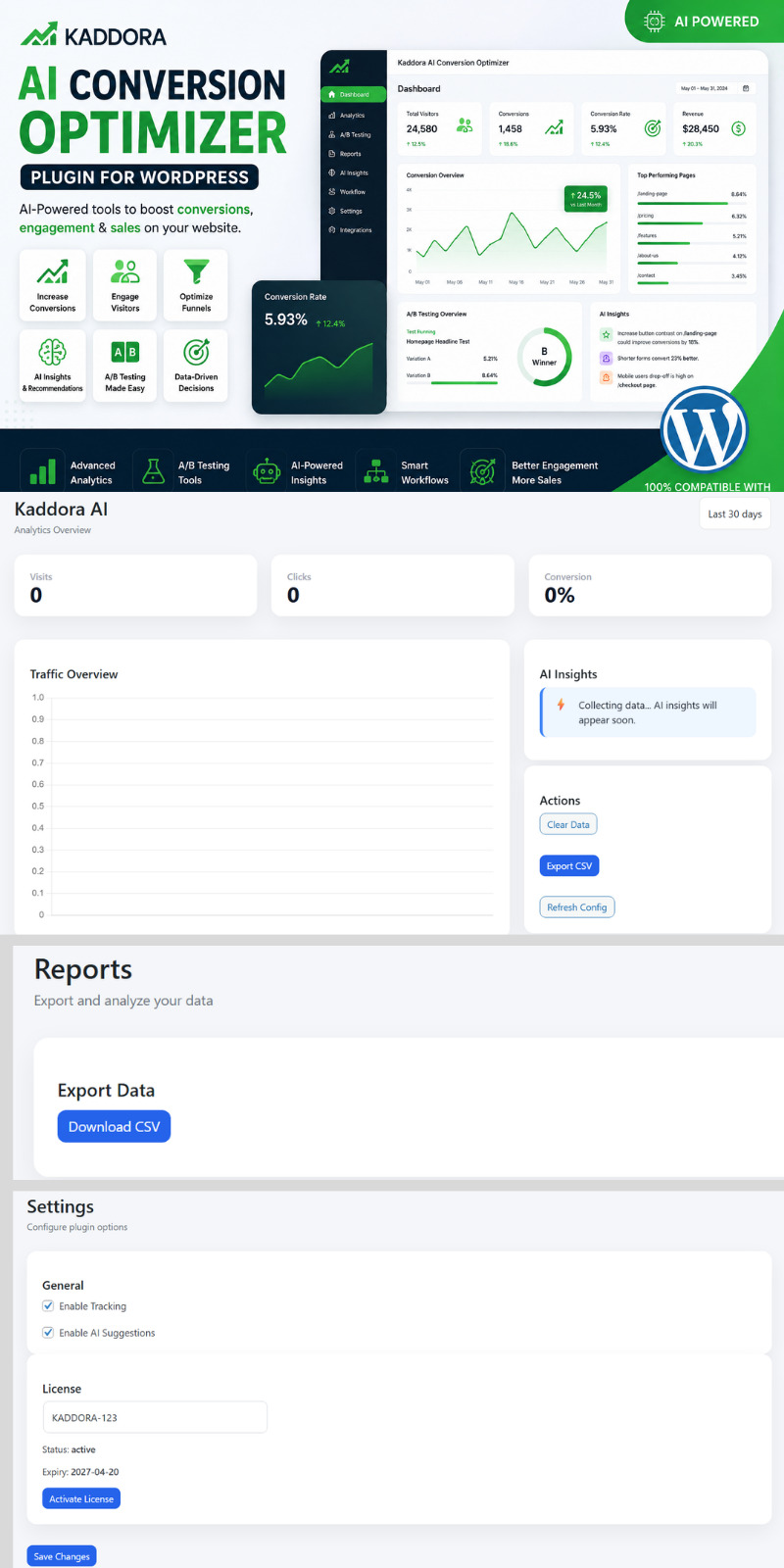Click the Better Engagement target icon
Image resolution: width=784 pixels, height=1568 pixels.
tap(482, 471)
